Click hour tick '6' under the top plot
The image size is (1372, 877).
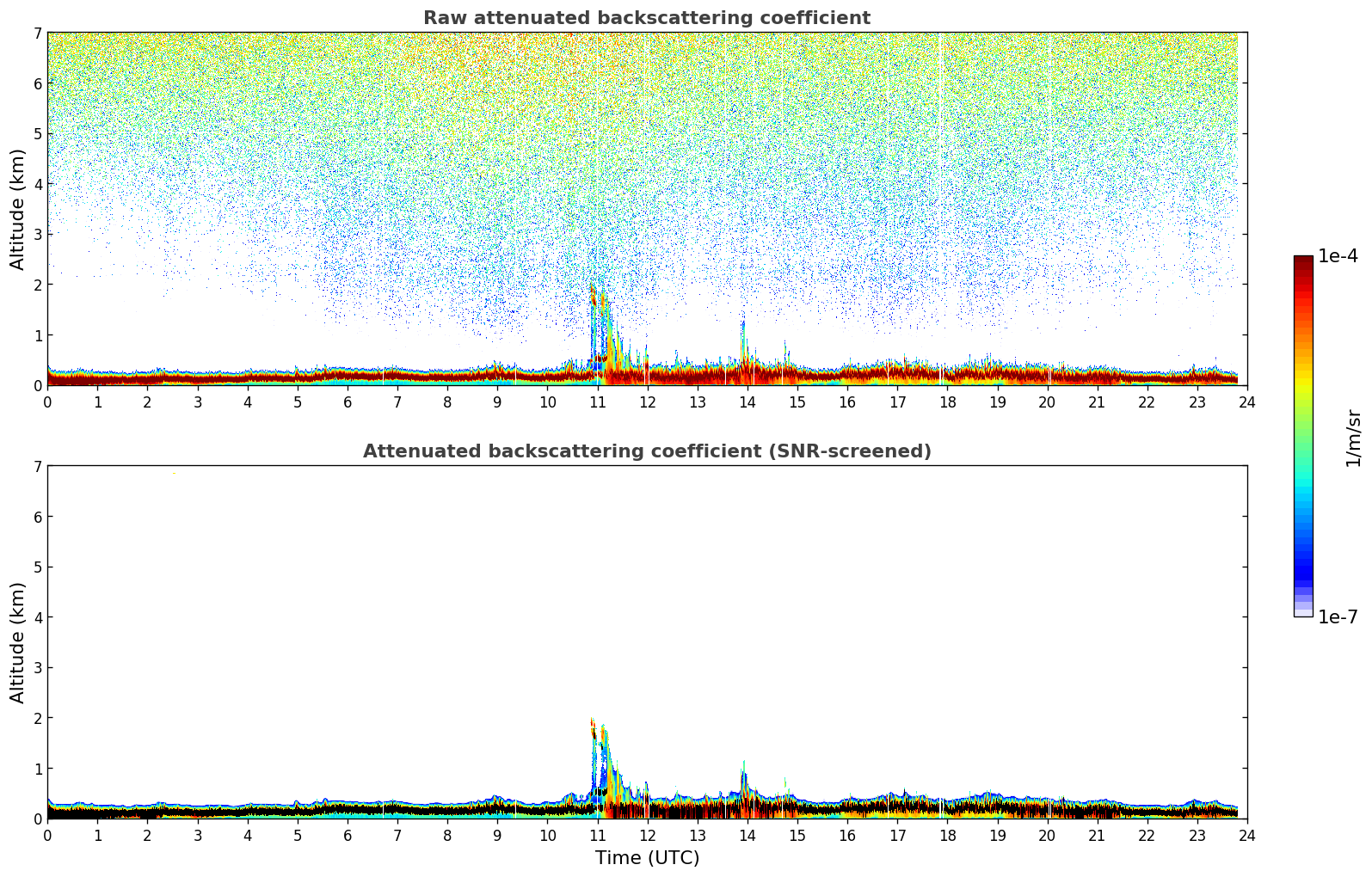(x=348, y=402)
